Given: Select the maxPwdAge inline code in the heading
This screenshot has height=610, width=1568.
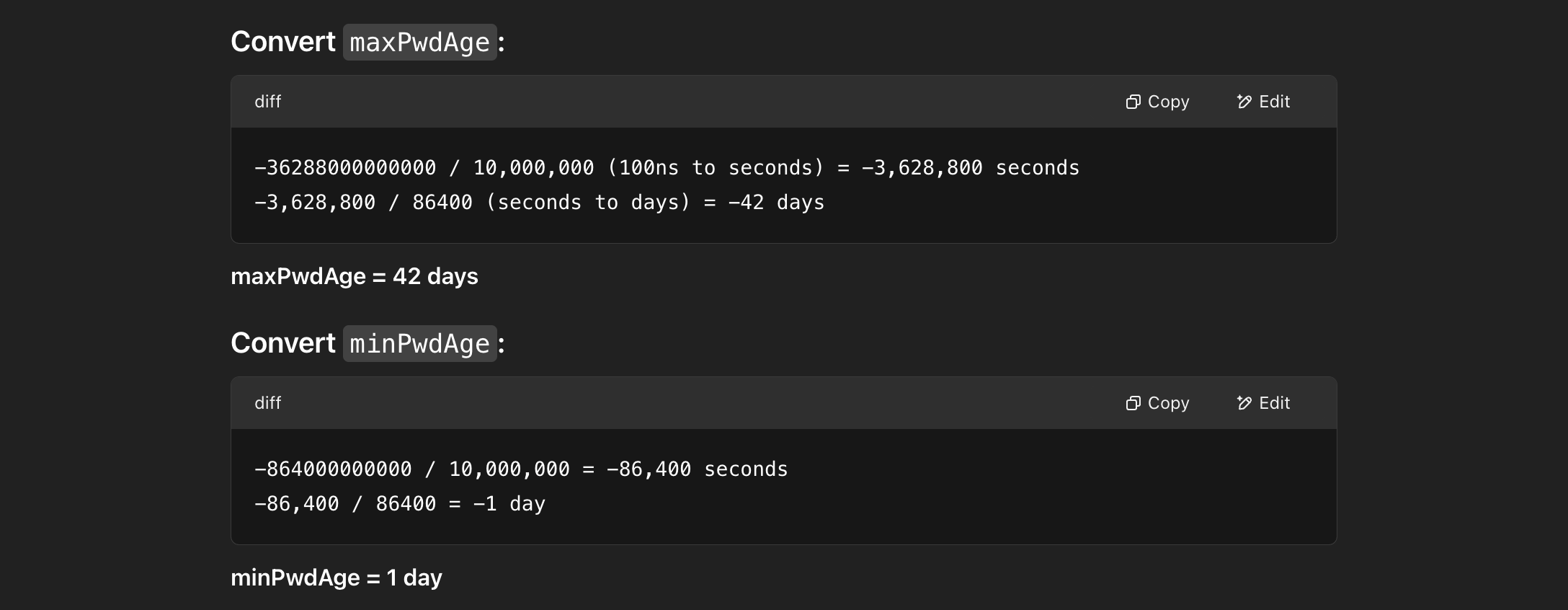Looking at the screenshot, I should coord(420,42).
